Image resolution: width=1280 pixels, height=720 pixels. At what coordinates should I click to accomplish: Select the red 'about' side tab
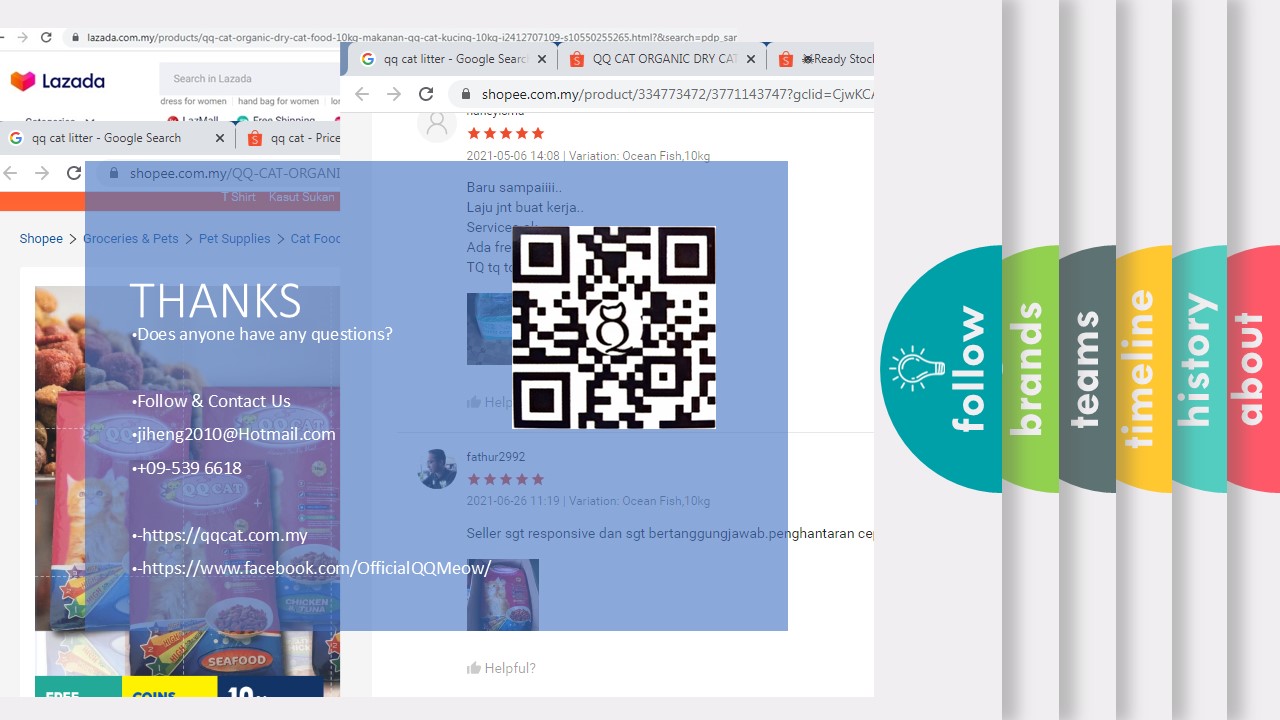(1251, 369)
